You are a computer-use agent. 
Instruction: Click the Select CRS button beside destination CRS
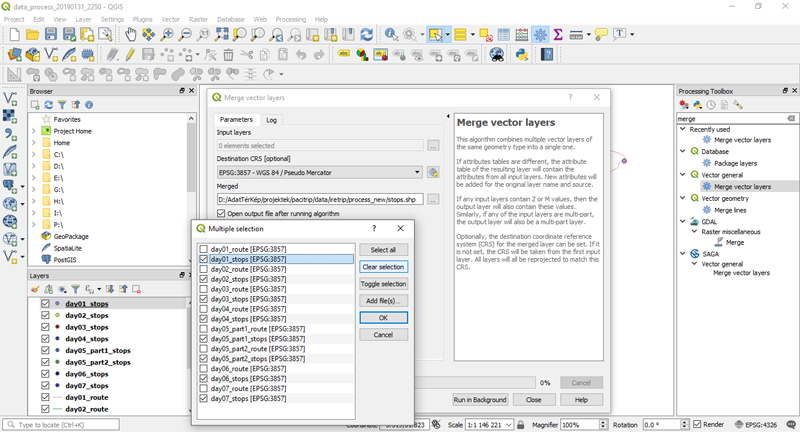pyautogui.click(x=433, y=172)
